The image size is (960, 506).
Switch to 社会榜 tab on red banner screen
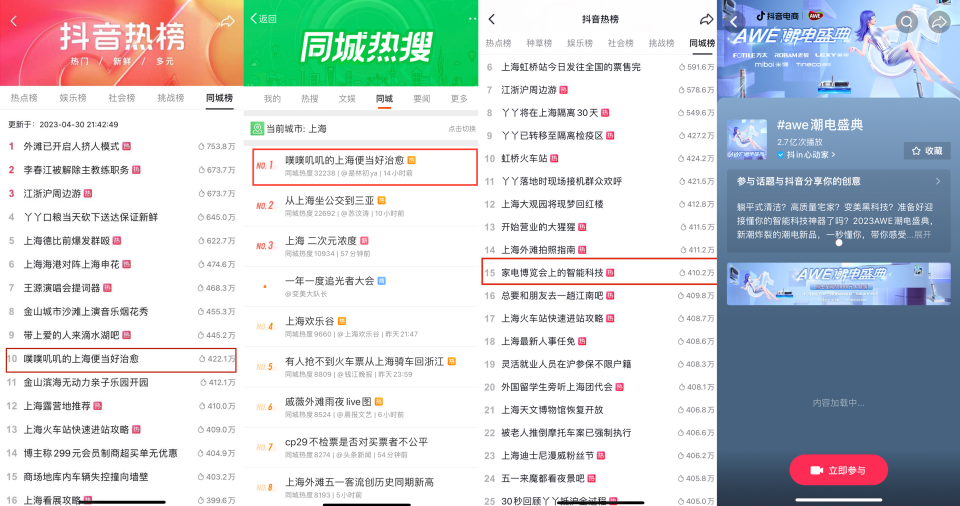click(122, 98)
